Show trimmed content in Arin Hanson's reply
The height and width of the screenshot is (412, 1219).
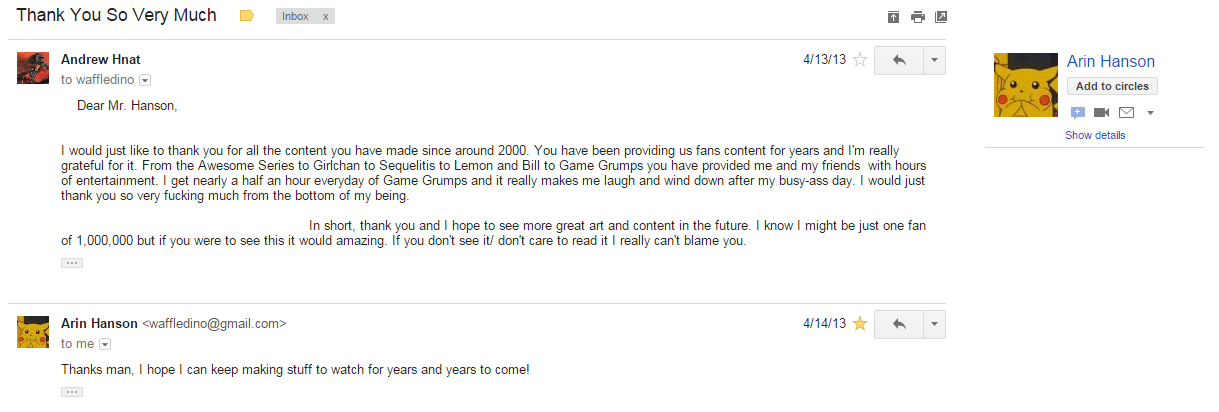point(72,392)
